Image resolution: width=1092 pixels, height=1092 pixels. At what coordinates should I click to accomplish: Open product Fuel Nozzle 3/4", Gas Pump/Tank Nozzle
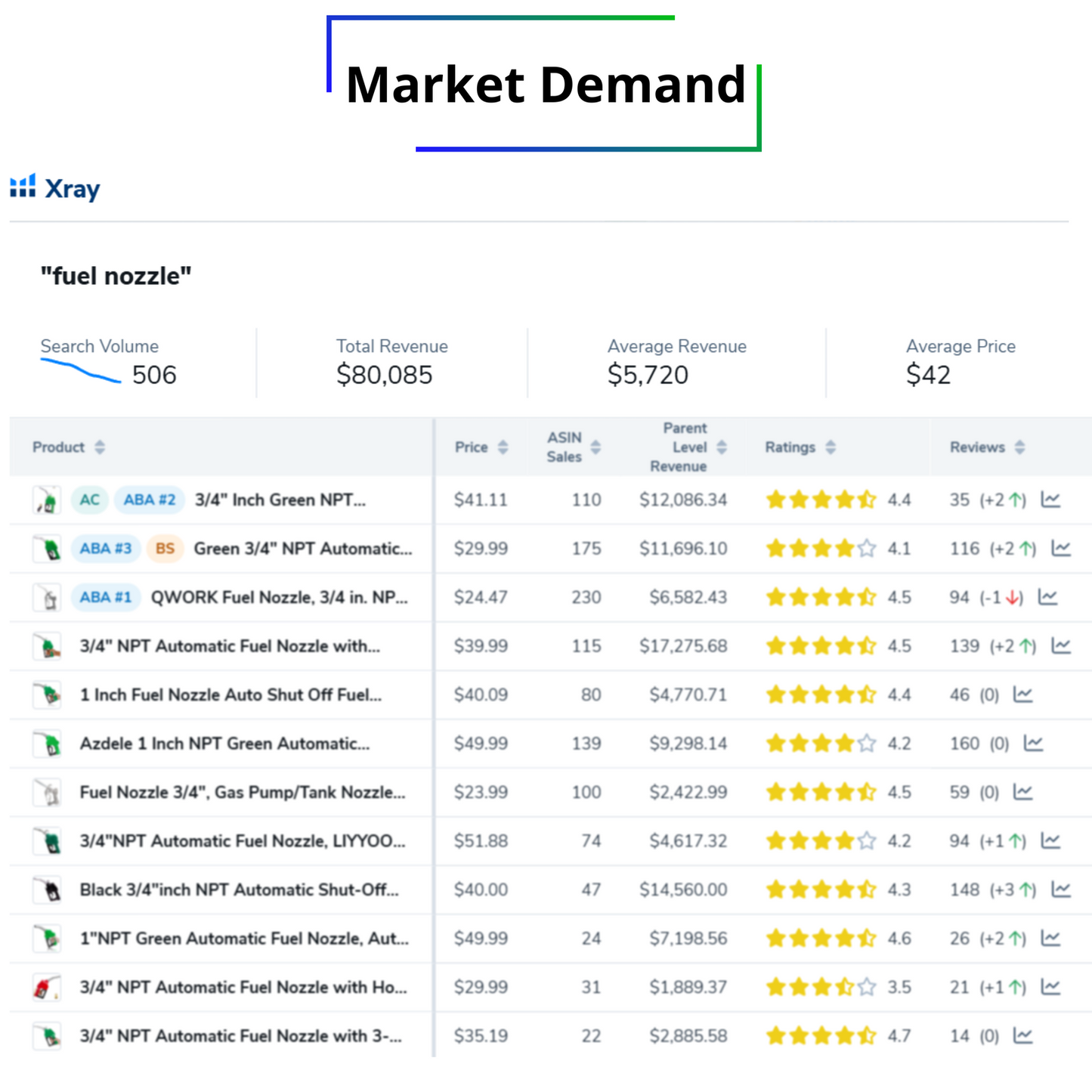243,792
